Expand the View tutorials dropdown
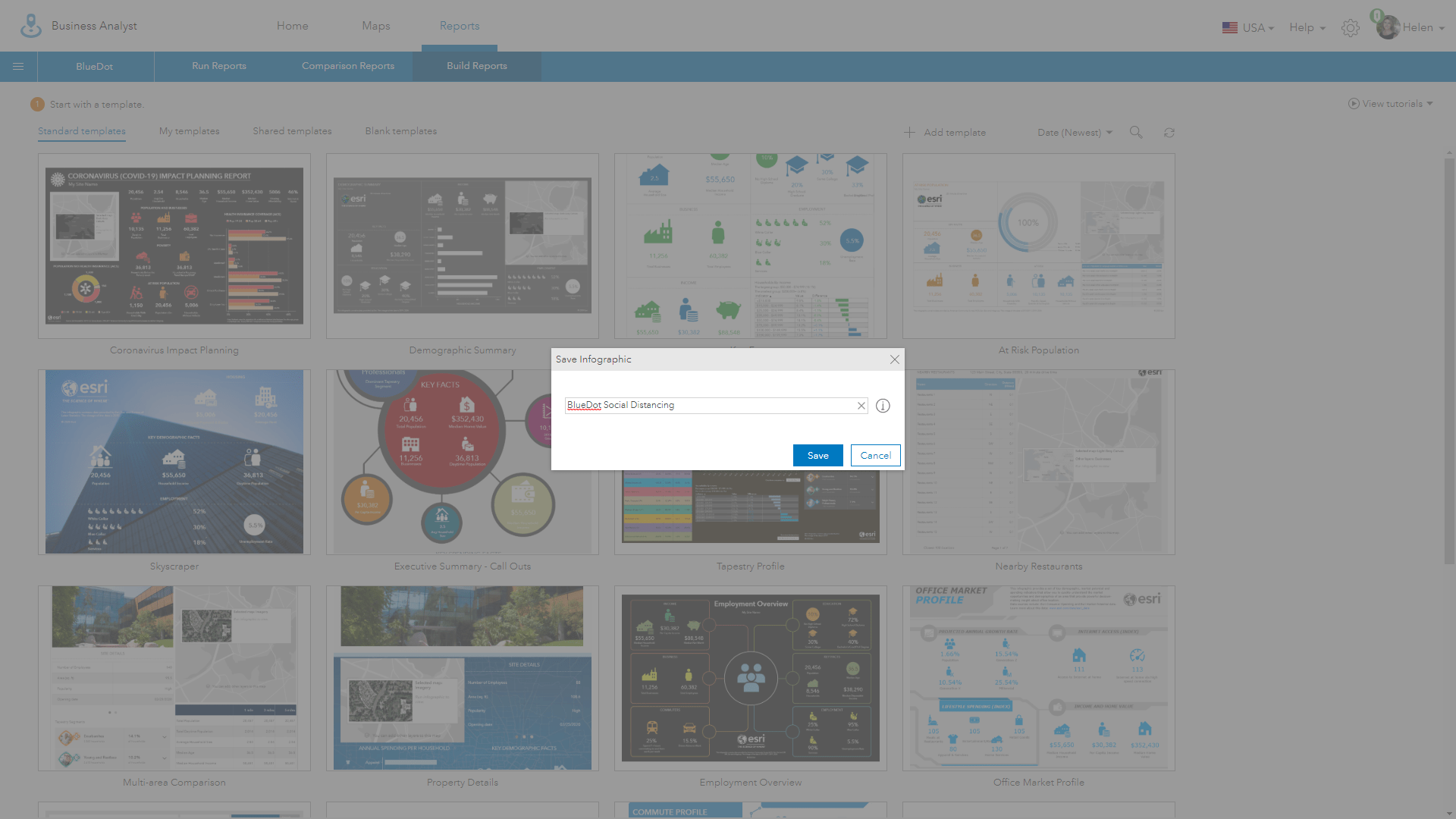 [1429, 104]
